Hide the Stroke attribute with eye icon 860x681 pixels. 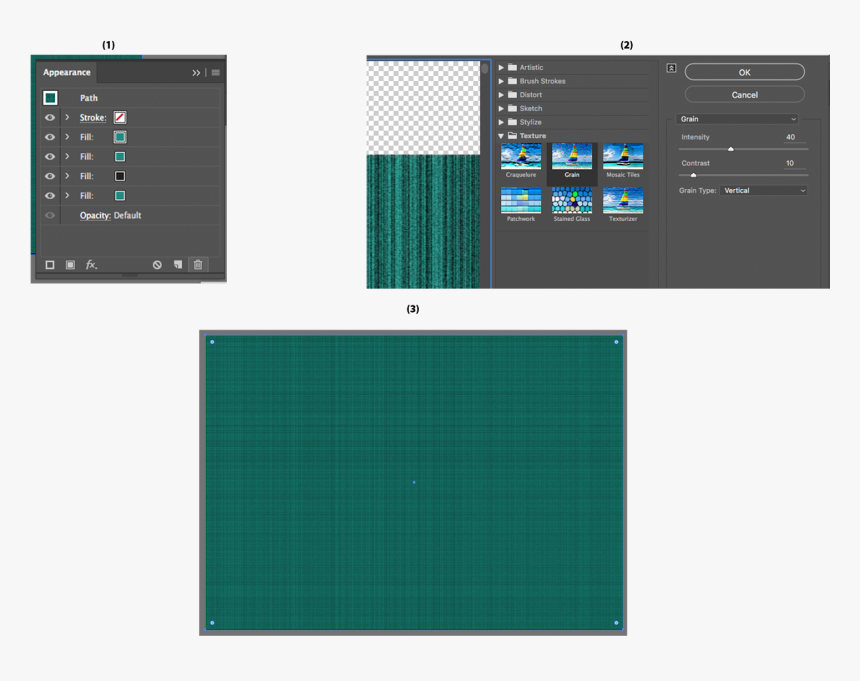pyautogui.click(x=50, y=118)
